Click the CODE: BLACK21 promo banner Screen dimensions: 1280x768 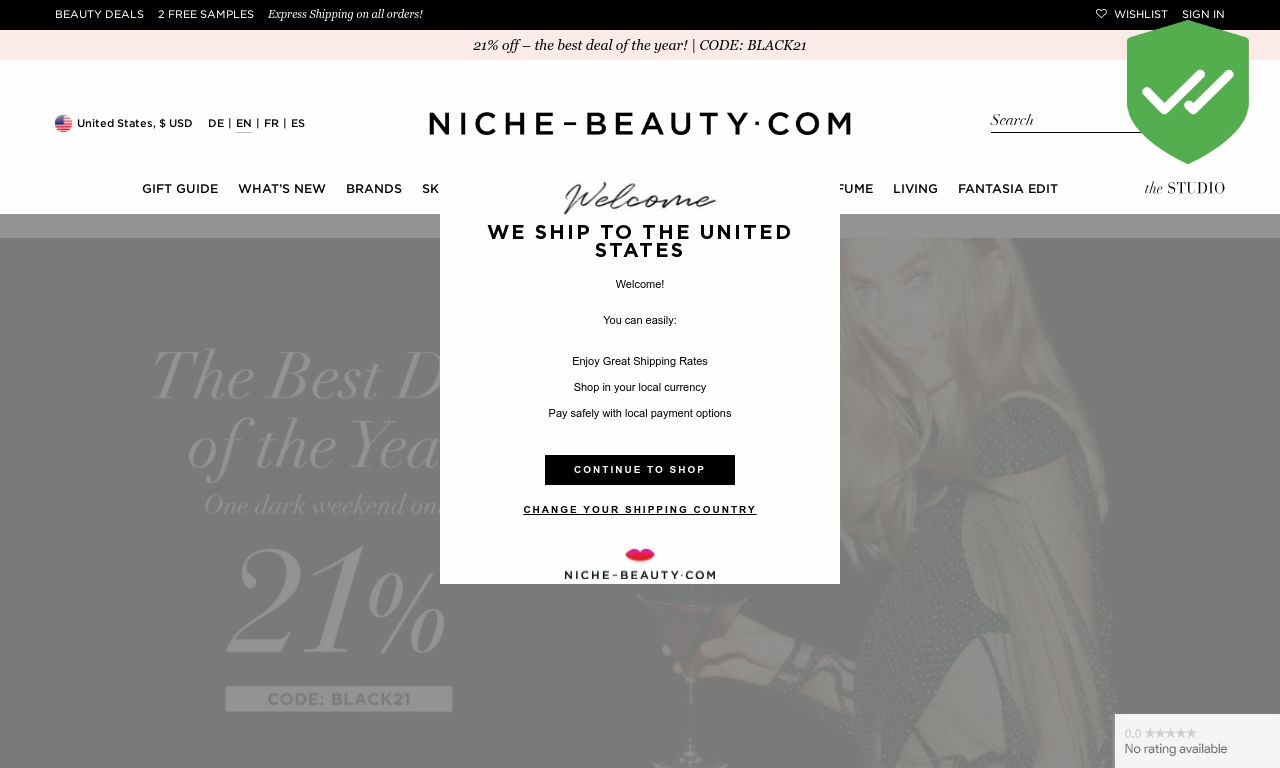click(x=640, y=45)
